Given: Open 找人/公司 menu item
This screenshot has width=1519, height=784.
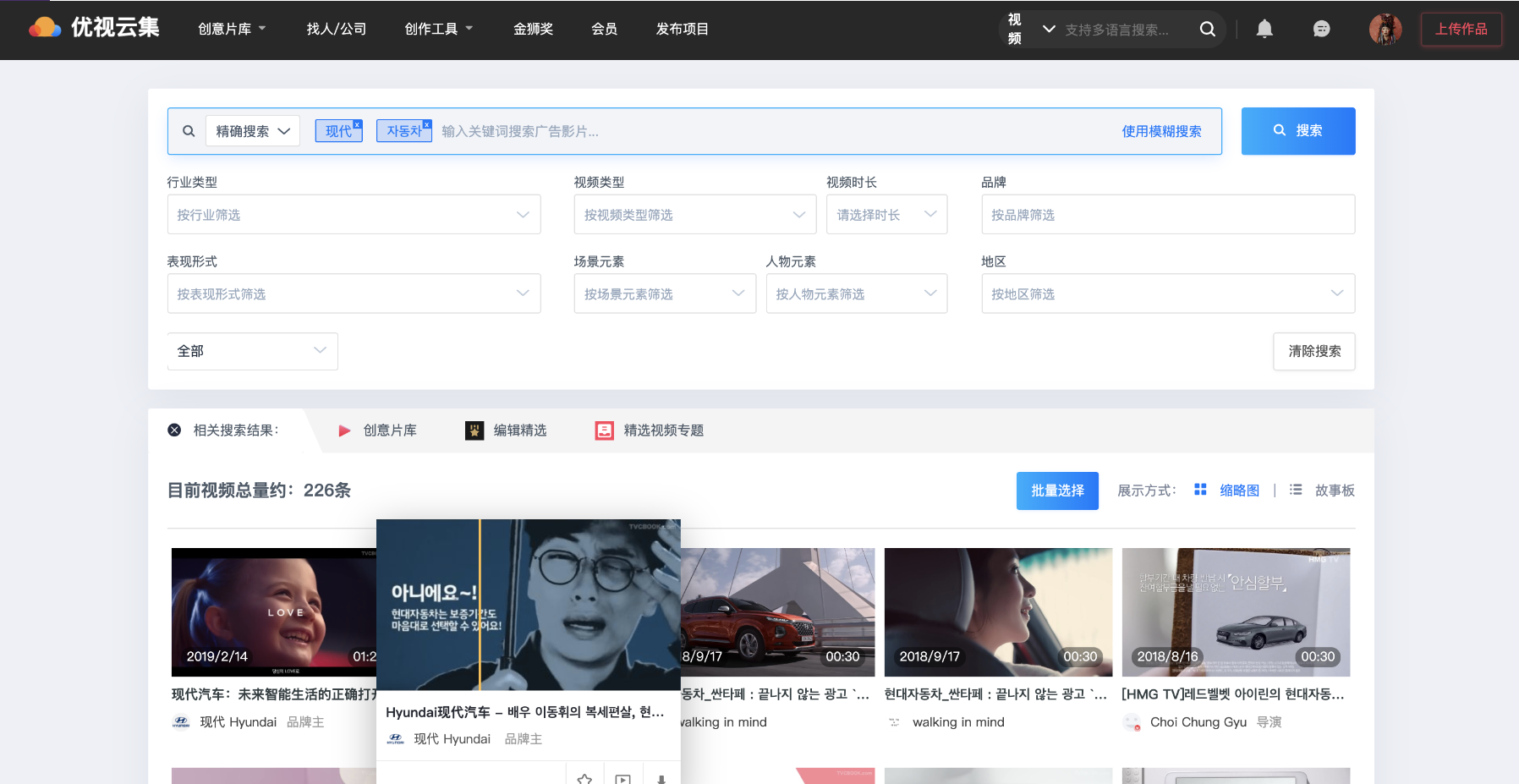Looking at the screenshot, I should 336,29.
